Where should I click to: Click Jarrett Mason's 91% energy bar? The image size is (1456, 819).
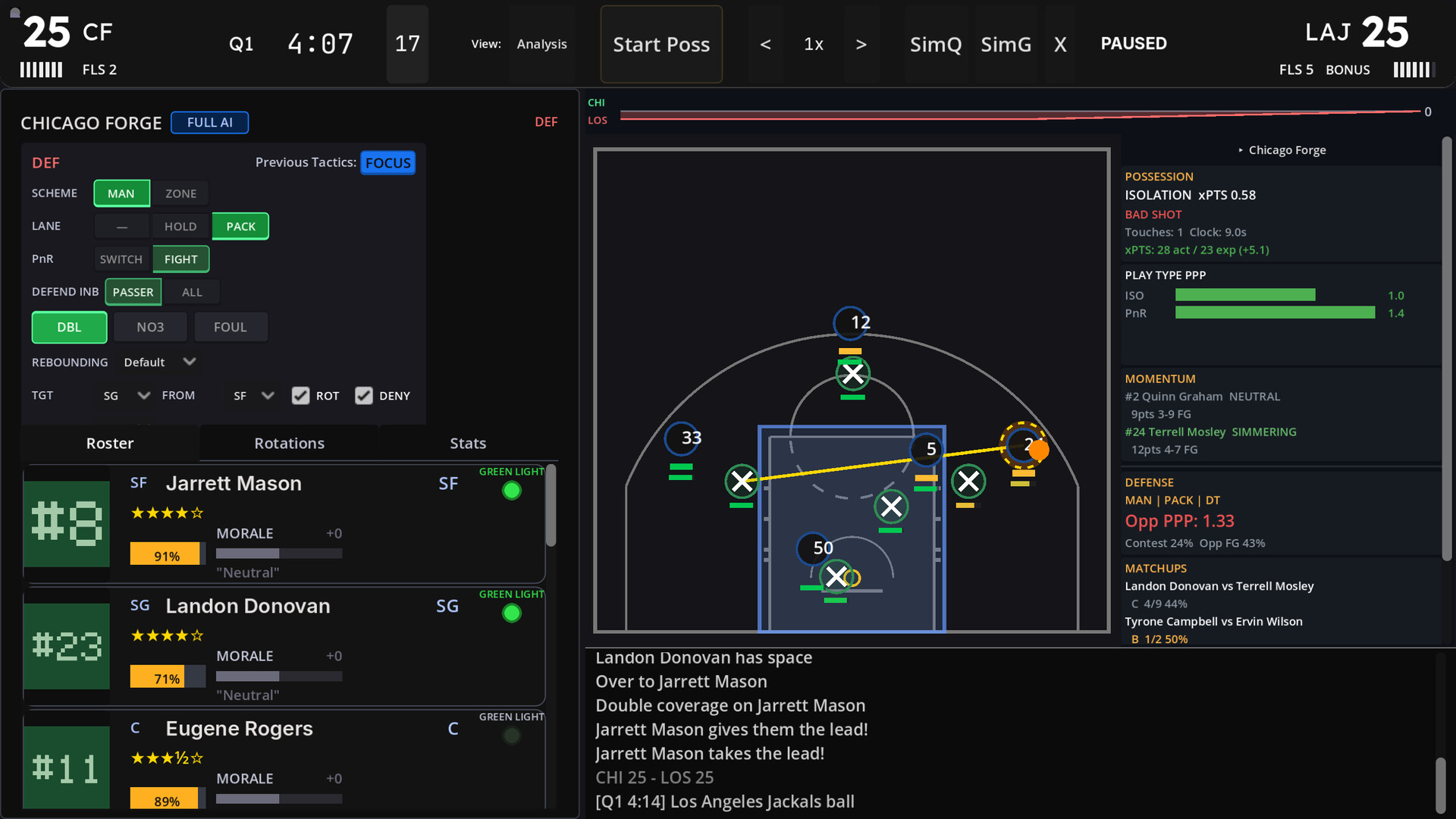pos(167,555)
